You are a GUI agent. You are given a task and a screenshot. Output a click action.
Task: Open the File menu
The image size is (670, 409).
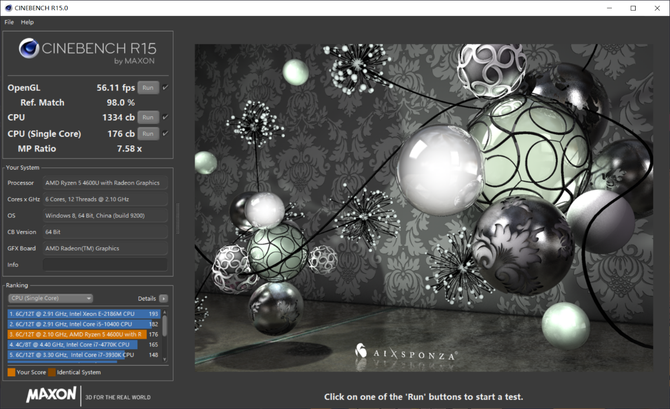point(9,22)
